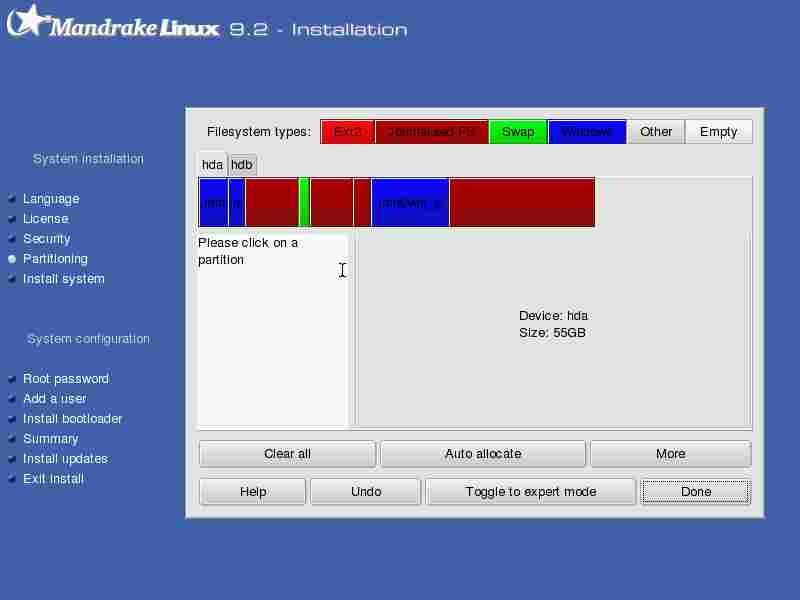Switch to the hda drive tab
The image size is (800, 600).
[x=212, y=165]
